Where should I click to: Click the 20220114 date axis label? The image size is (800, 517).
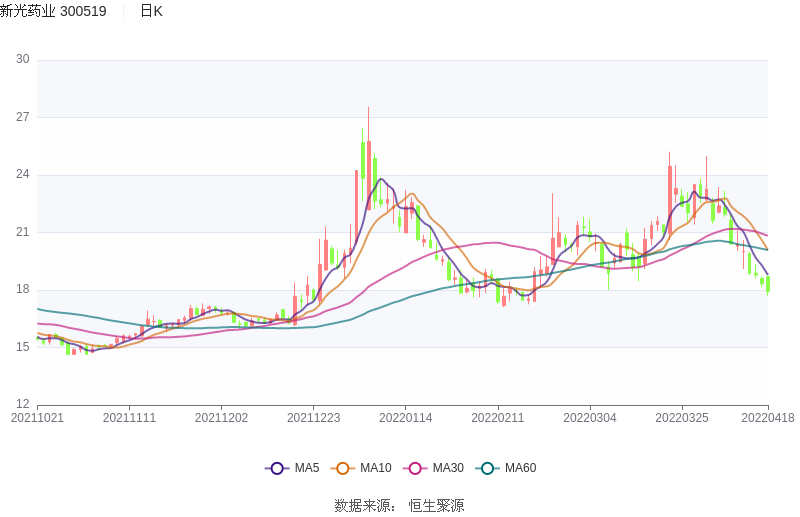pyautogui.click(x=405, y=418)
